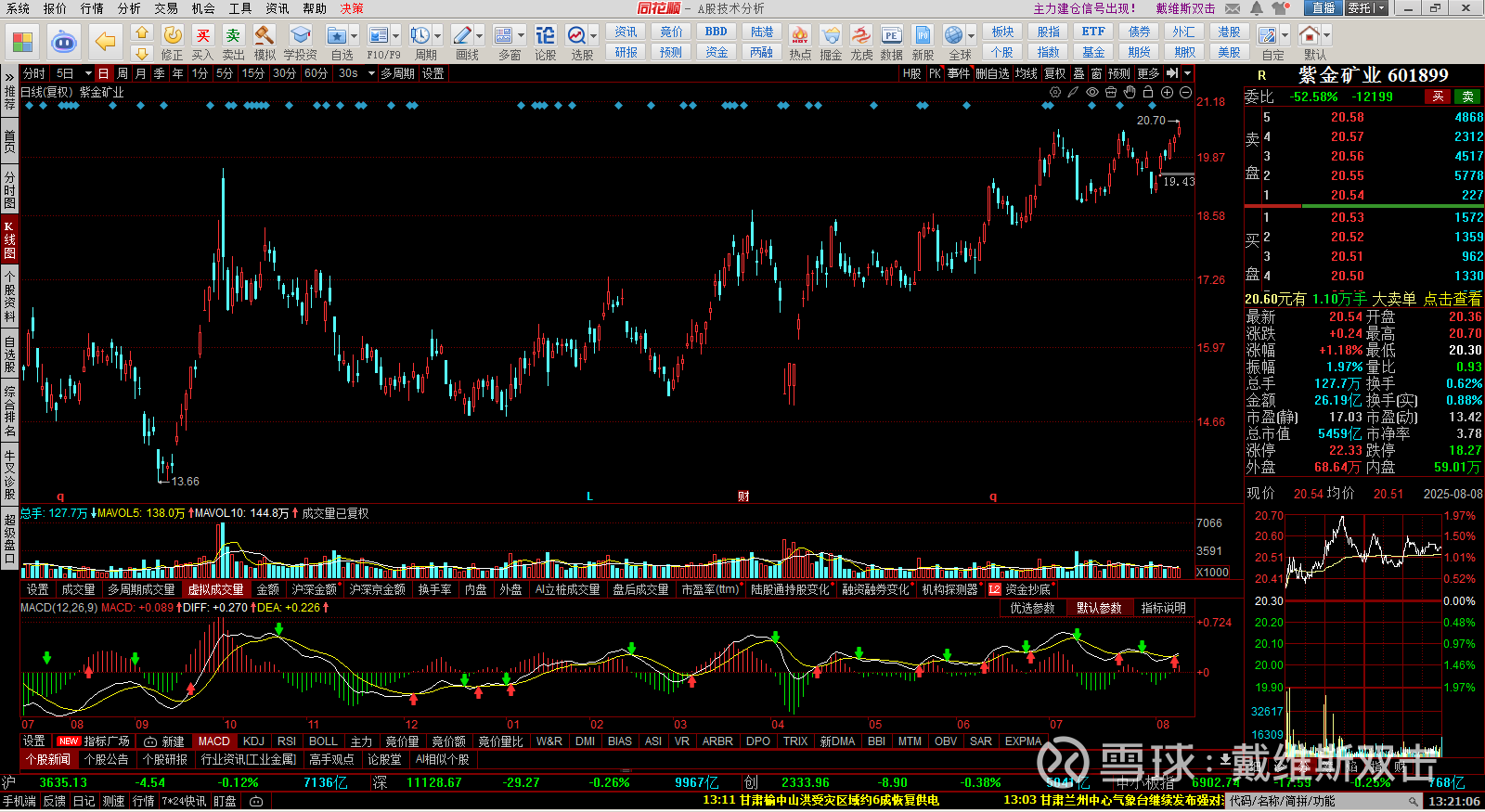Open the 多窗 dropdown arrow

[521, 36]
